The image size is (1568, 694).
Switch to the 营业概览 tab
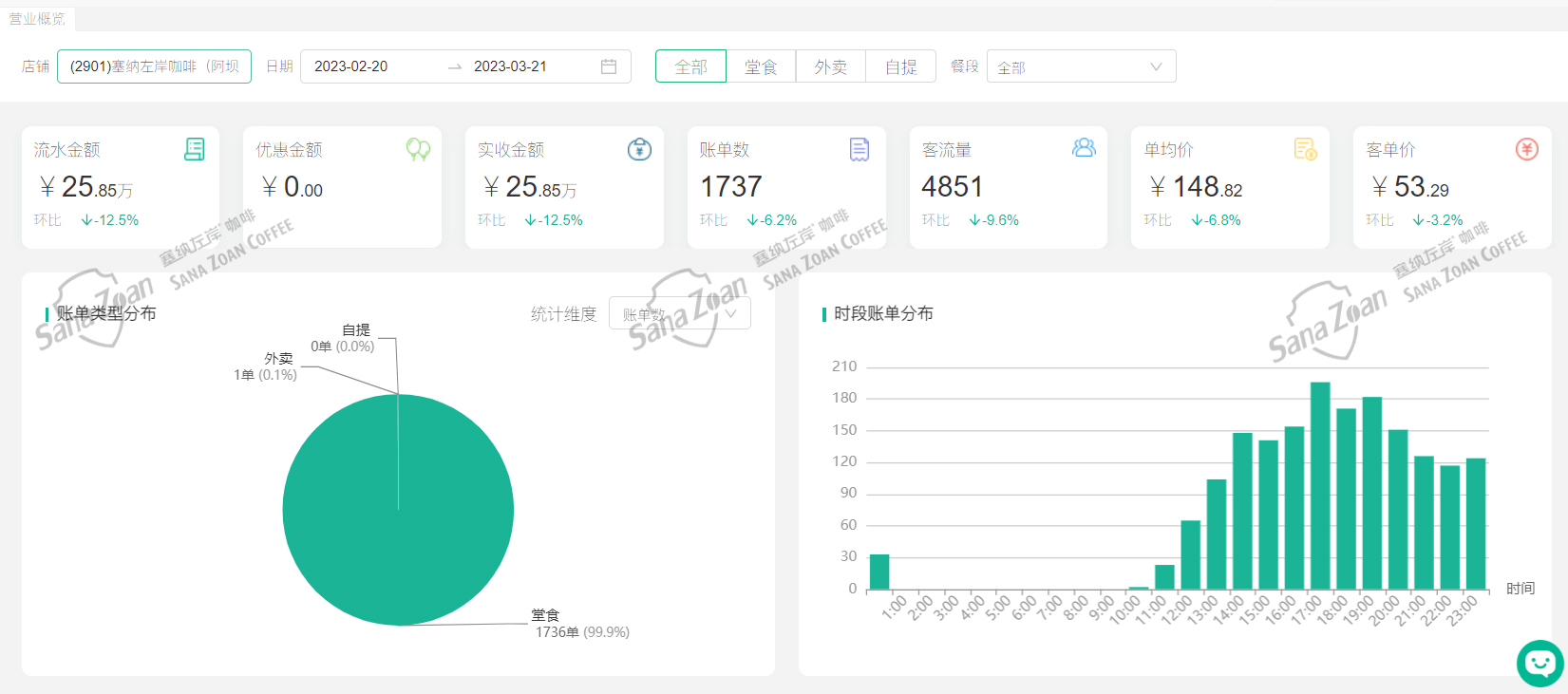(38, 18)
